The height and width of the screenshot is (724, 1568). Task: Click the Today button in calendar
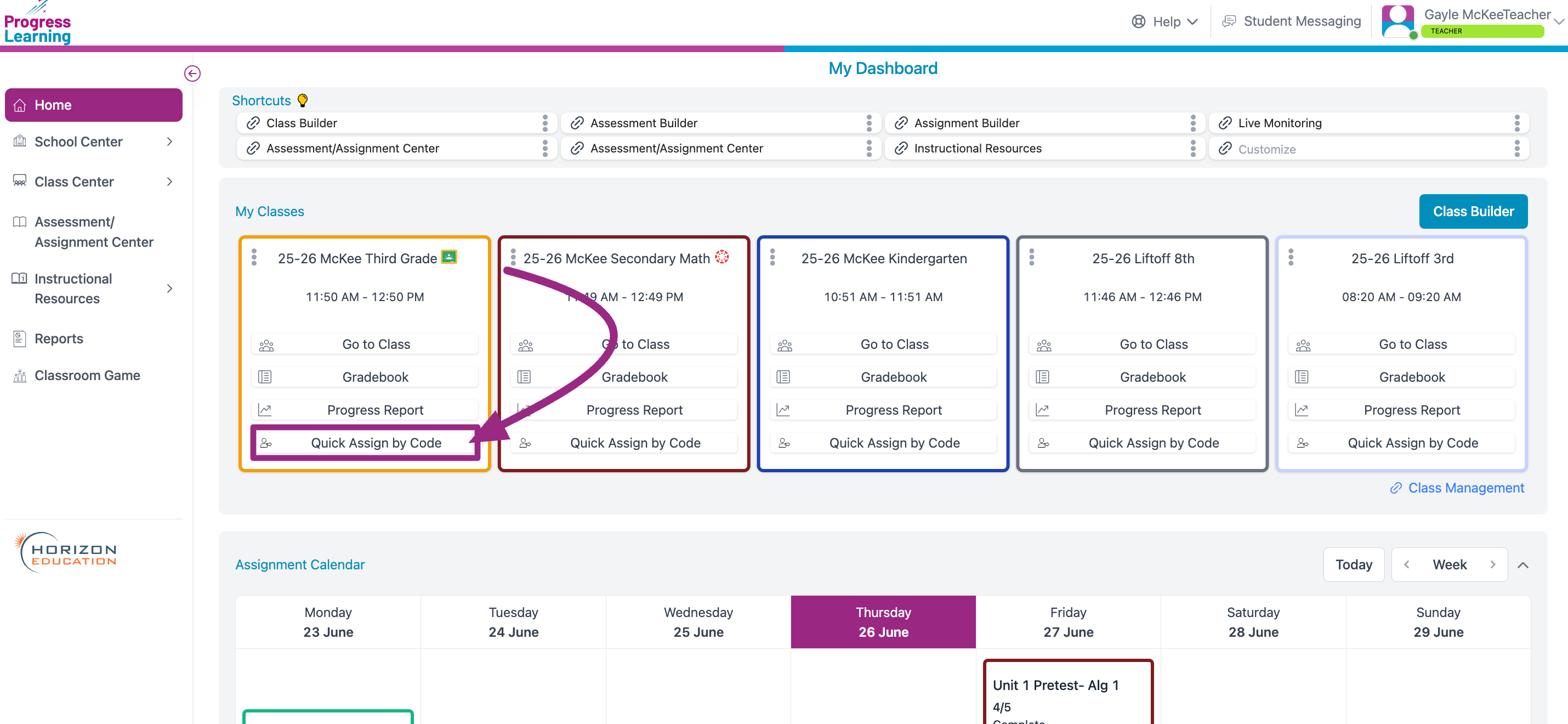click(x=1354, y=564)
